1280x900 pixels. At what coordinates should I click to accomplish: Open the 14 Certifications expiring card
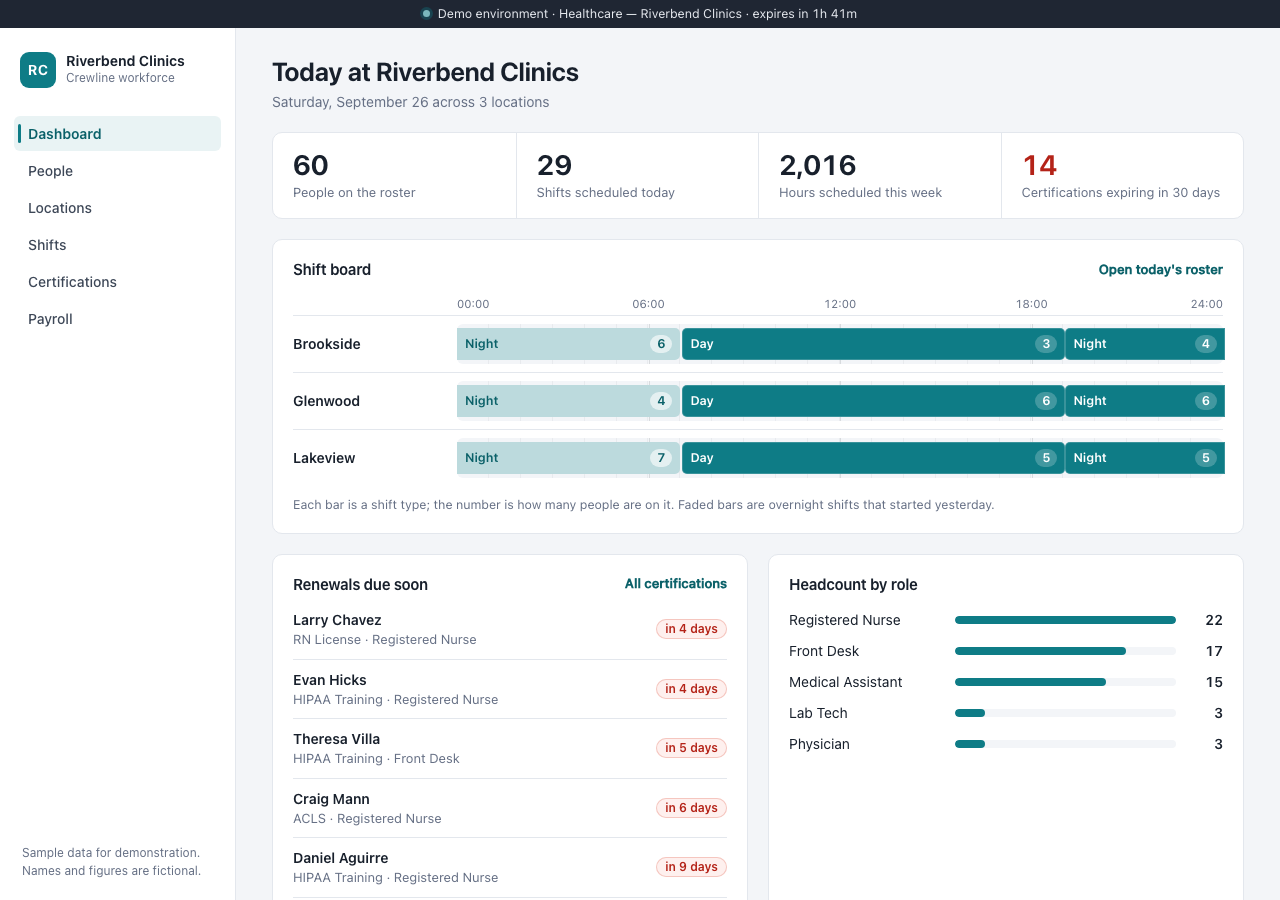pyautogui.click(x=1122, y=176)
